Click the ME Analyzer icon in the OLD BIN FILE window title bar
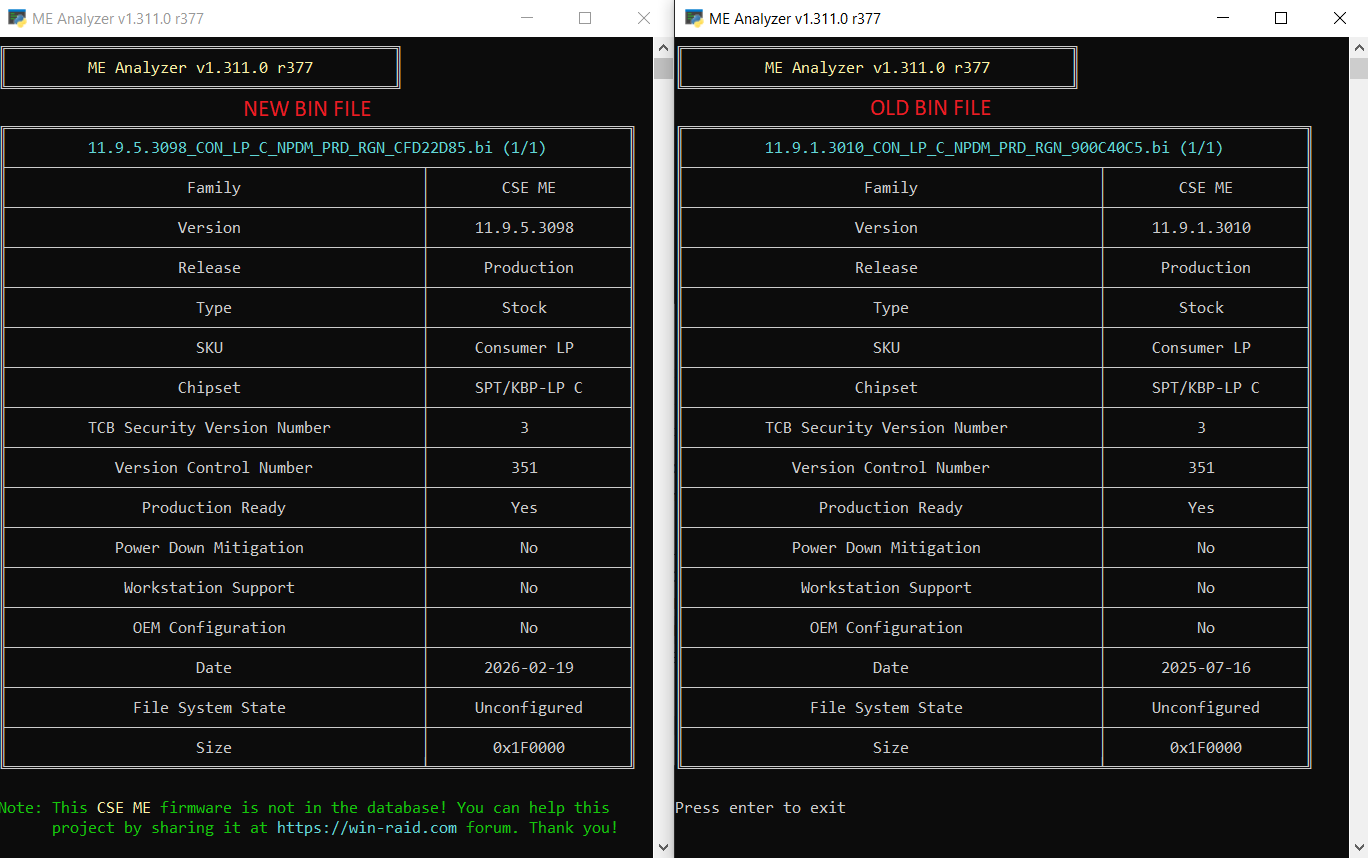The height and width of the screenshot is (858, 1368). pos(693,18)
